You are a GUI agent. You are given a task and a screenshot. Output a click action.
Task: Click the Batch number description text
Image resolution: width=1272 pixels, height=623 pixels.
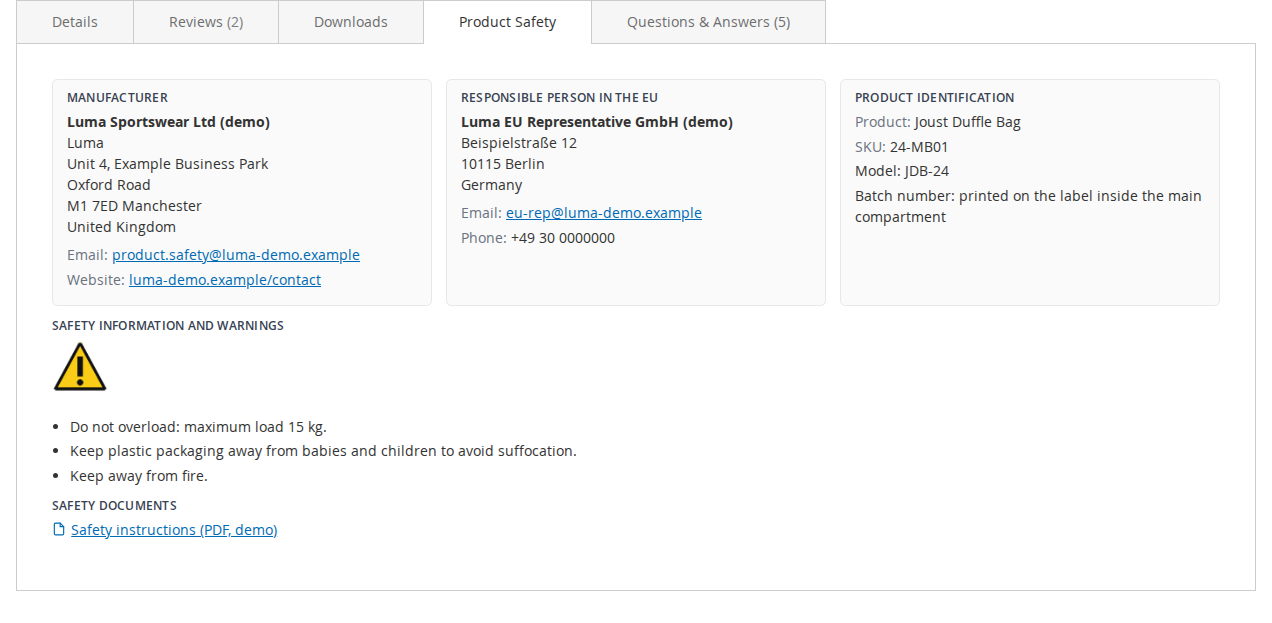coord(1028,206)
